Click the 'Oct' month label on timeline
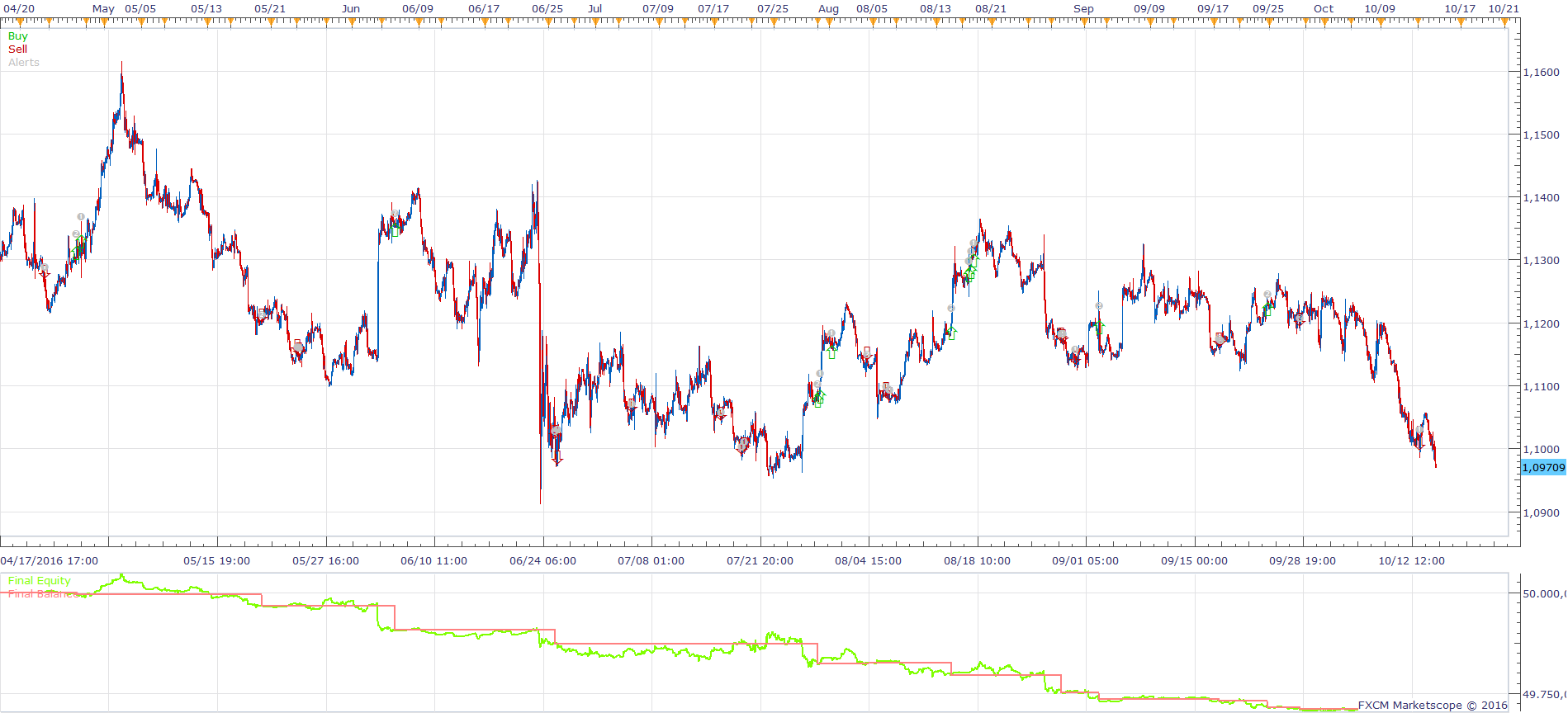Screen dimensions: 1568x713 pos(1324,9)
